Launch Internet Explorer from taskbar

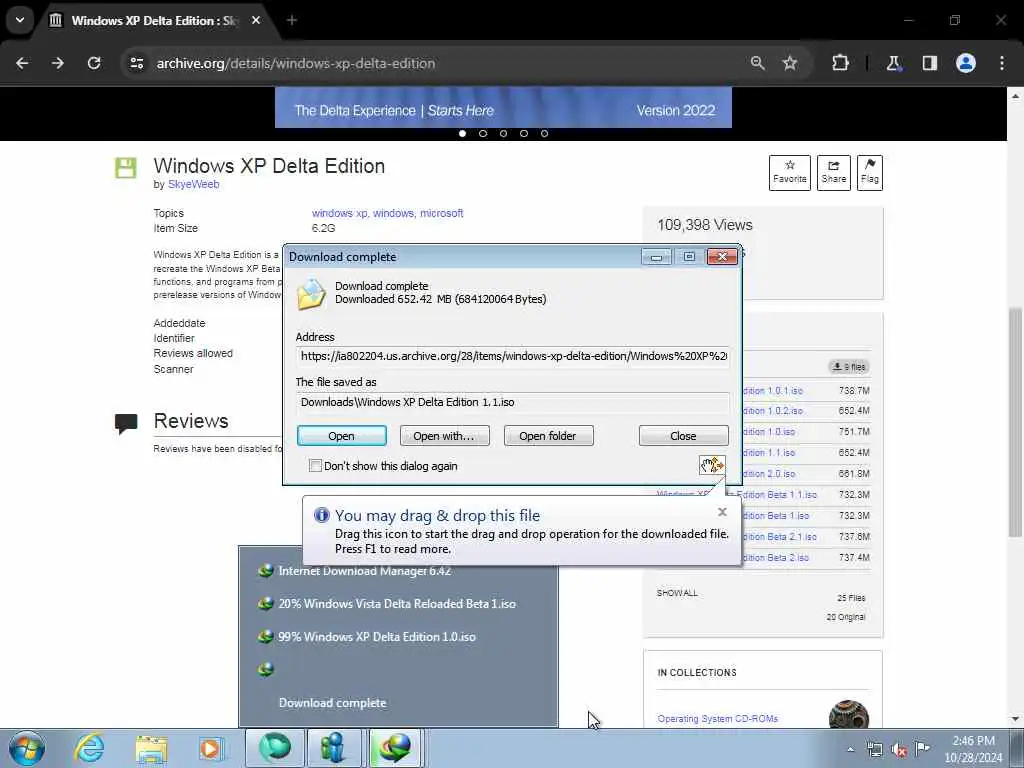[89, 748]
